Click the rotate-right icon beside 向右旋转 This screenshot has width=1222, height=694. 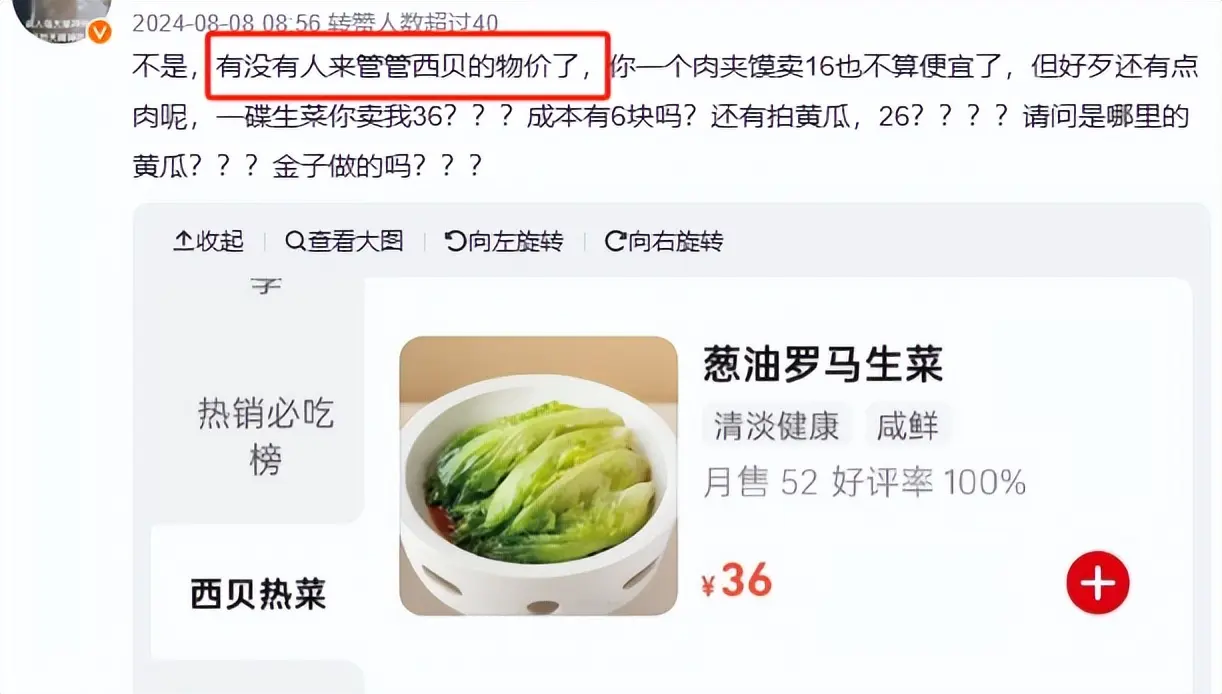615,241
